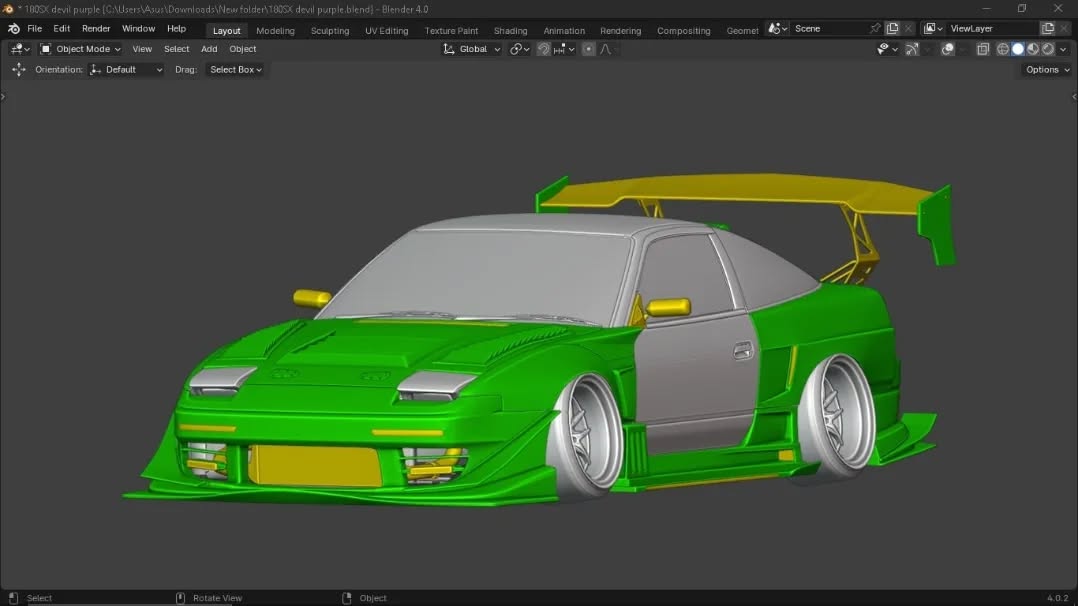
Task: Switch to the Shading workspace tab
Action: pos(510,31)
